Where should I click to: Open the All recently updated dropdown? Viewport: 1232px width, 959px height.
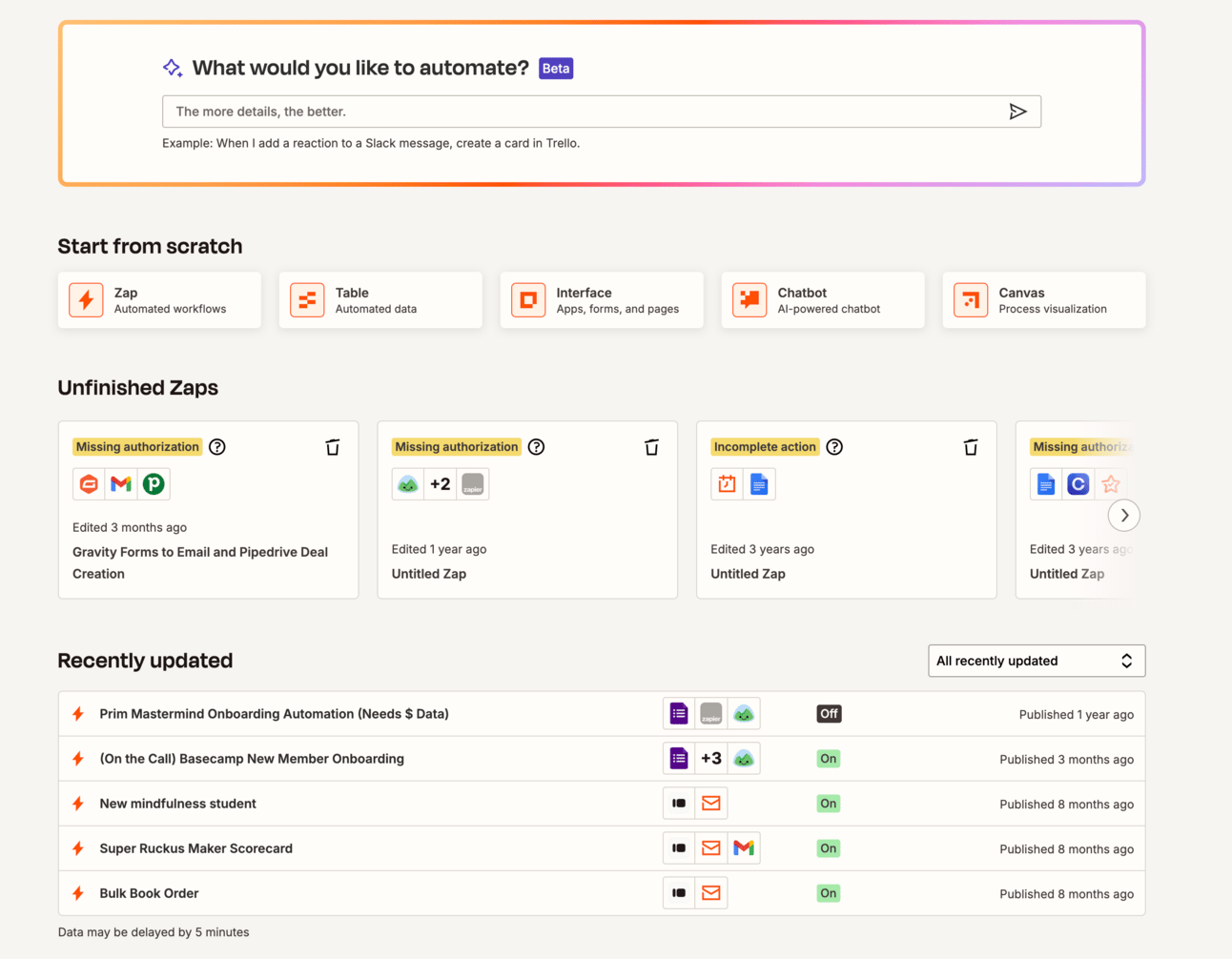click(1036, 661)
